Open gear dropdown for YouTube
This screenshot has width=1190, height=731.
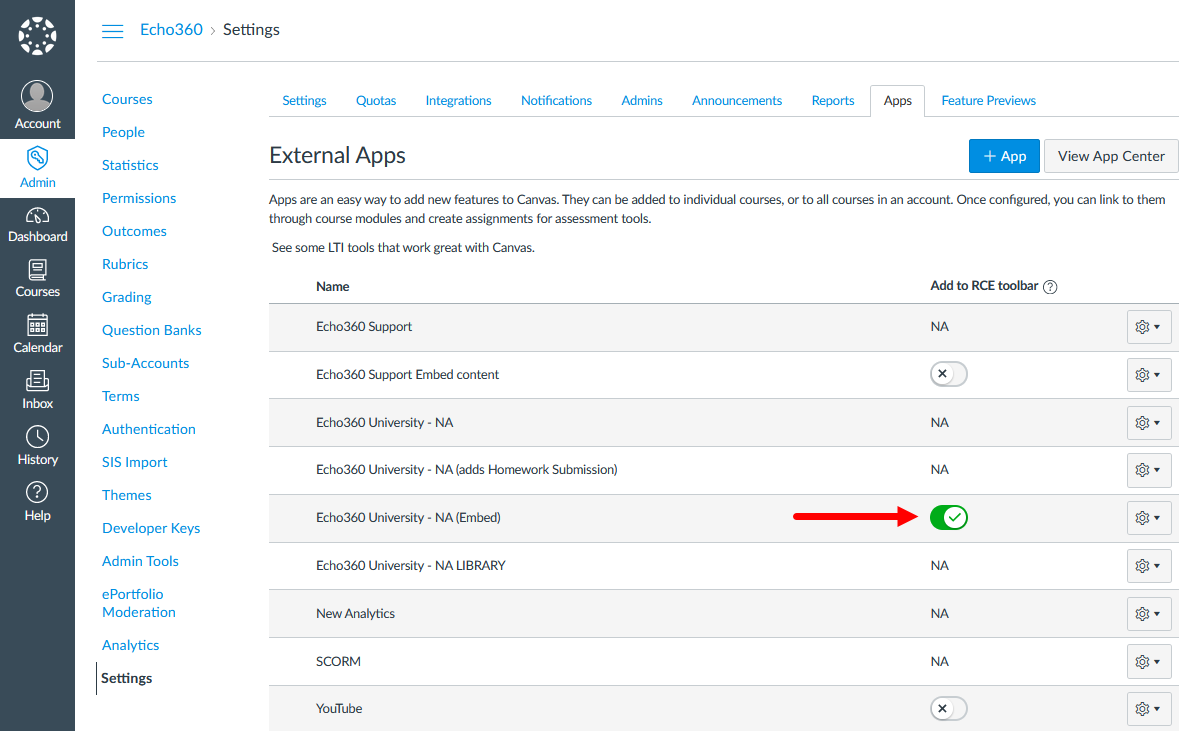click(1148, 709)
